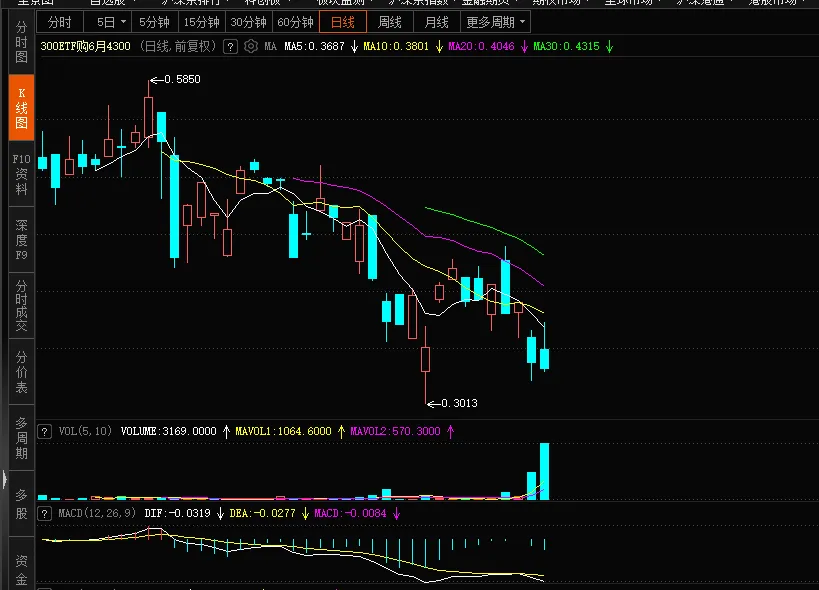Select 15分钟 chart period

click(x=202, y=22)
